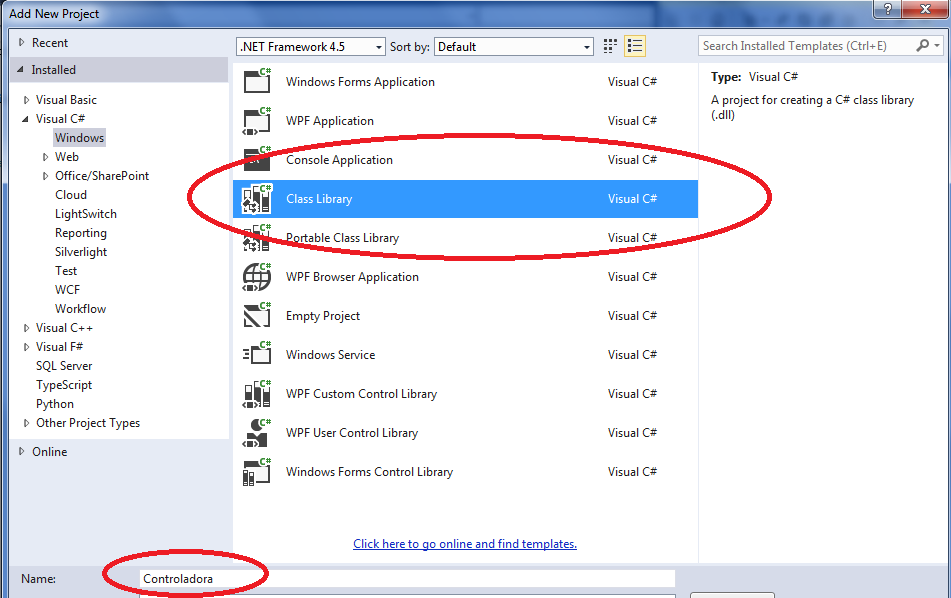Select the SQL Server category
The width and height of the screenshot is (951, 598).
click(64, 366)
